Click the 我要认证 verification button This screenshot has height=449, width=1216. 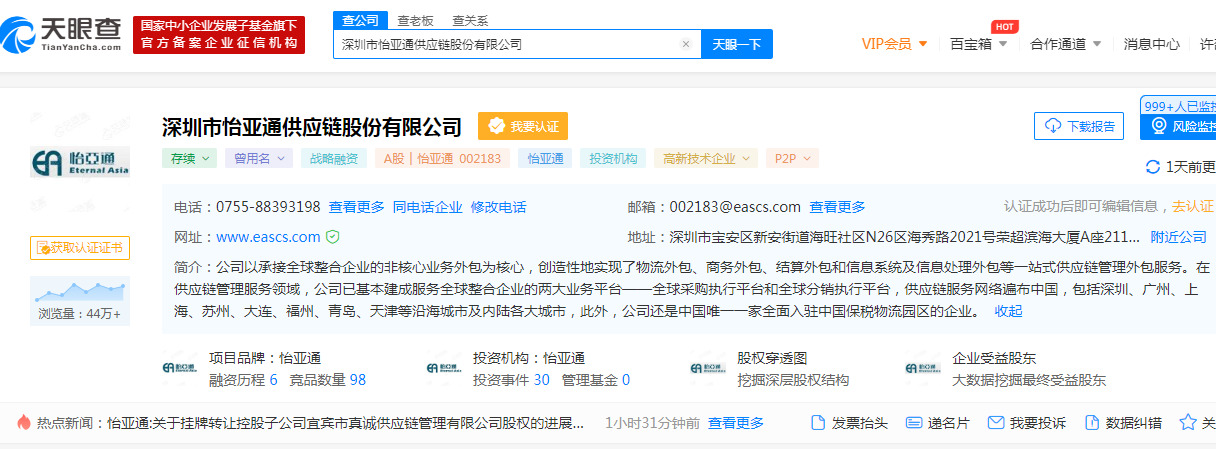click(x=523, y=126)
